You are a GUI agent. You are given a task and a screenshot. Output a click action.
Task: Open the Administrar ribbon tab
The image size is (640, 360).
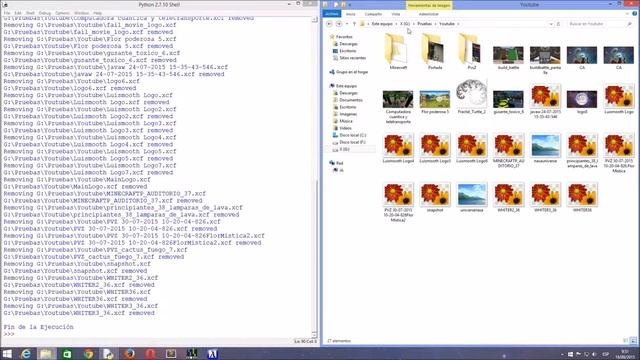tap(429, 14)
